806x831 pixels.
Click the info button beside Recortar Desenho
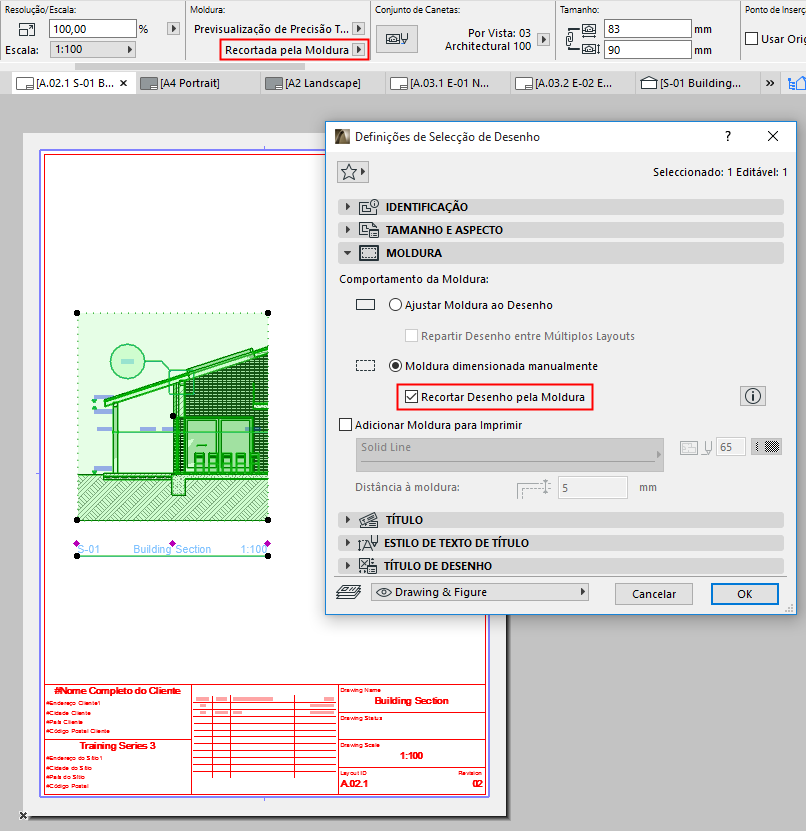pyautogui.click(x=752, y=396)
